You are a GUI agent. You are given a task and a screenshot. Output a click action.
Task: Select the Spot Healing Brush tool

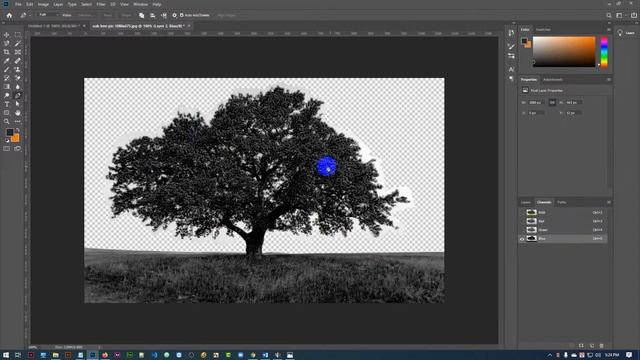(x=18, y=61)
